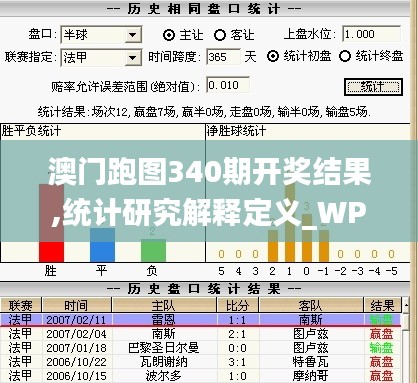Viewport: 418px width, 383px height.
Task: Select the row dated 2007/02/04
Action: pos(201,334)
